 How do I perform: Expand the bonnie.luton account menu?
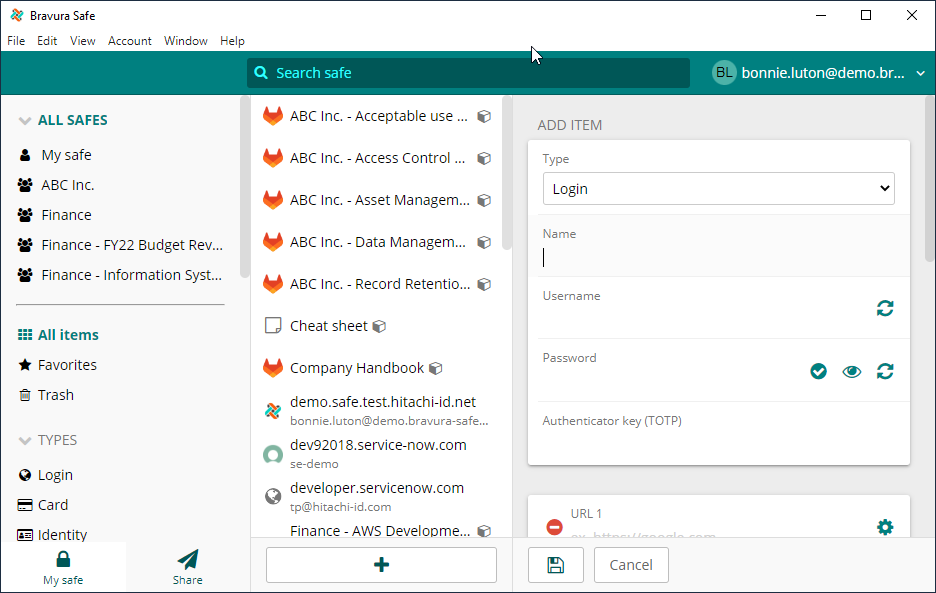[x=920, y=73]
